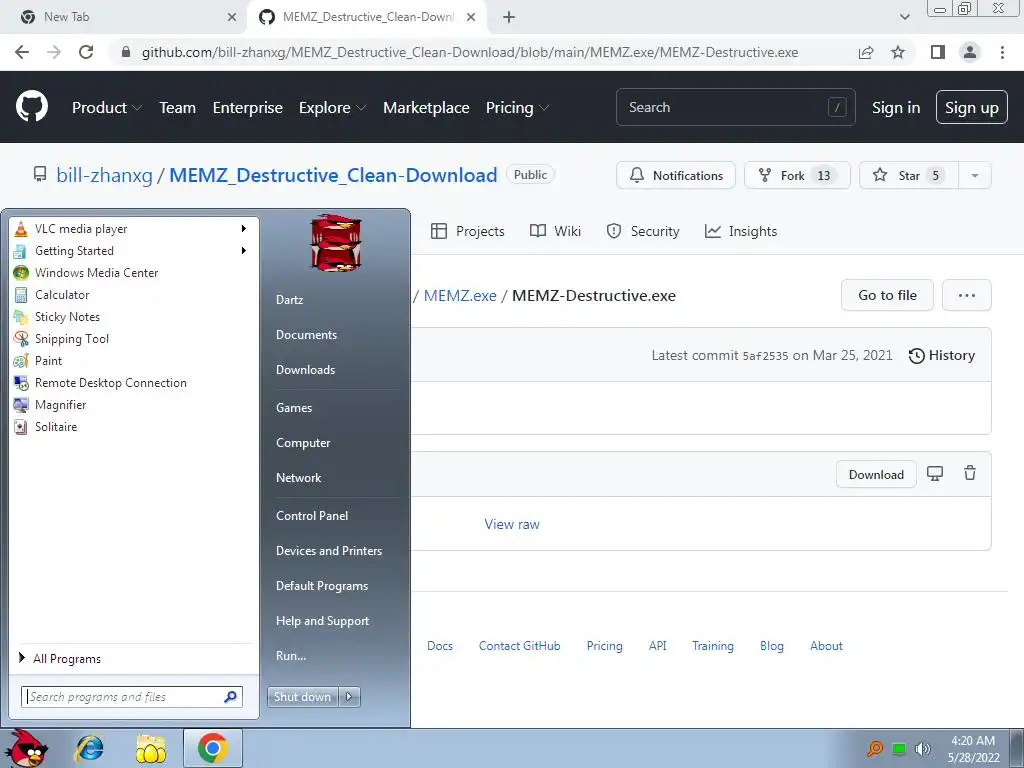Open the Projects repository tab
The height and width of the screenshot is (768, 1024).
point(468,231)
